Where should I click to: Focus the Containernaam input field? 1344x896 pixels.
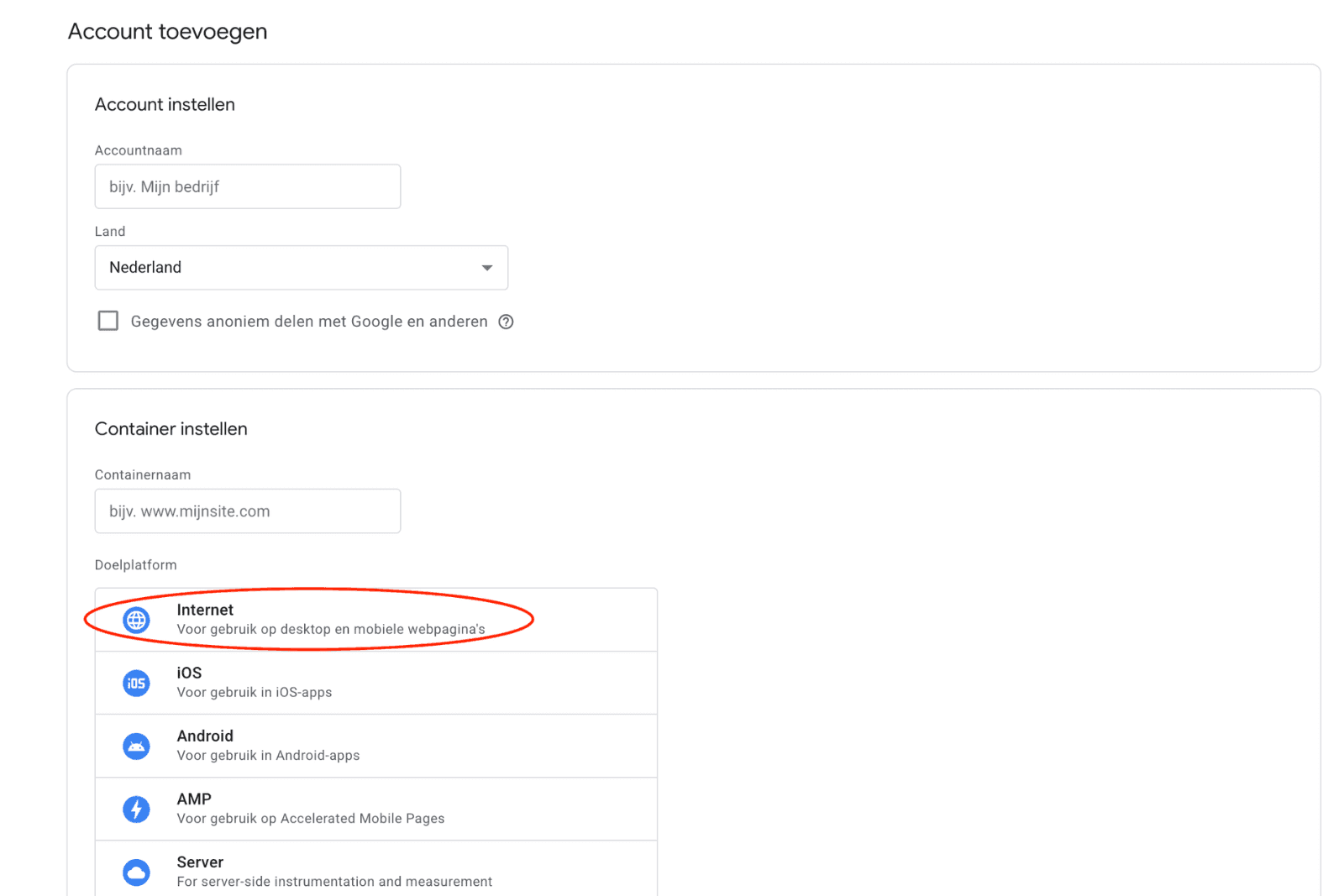coord(248,511)
